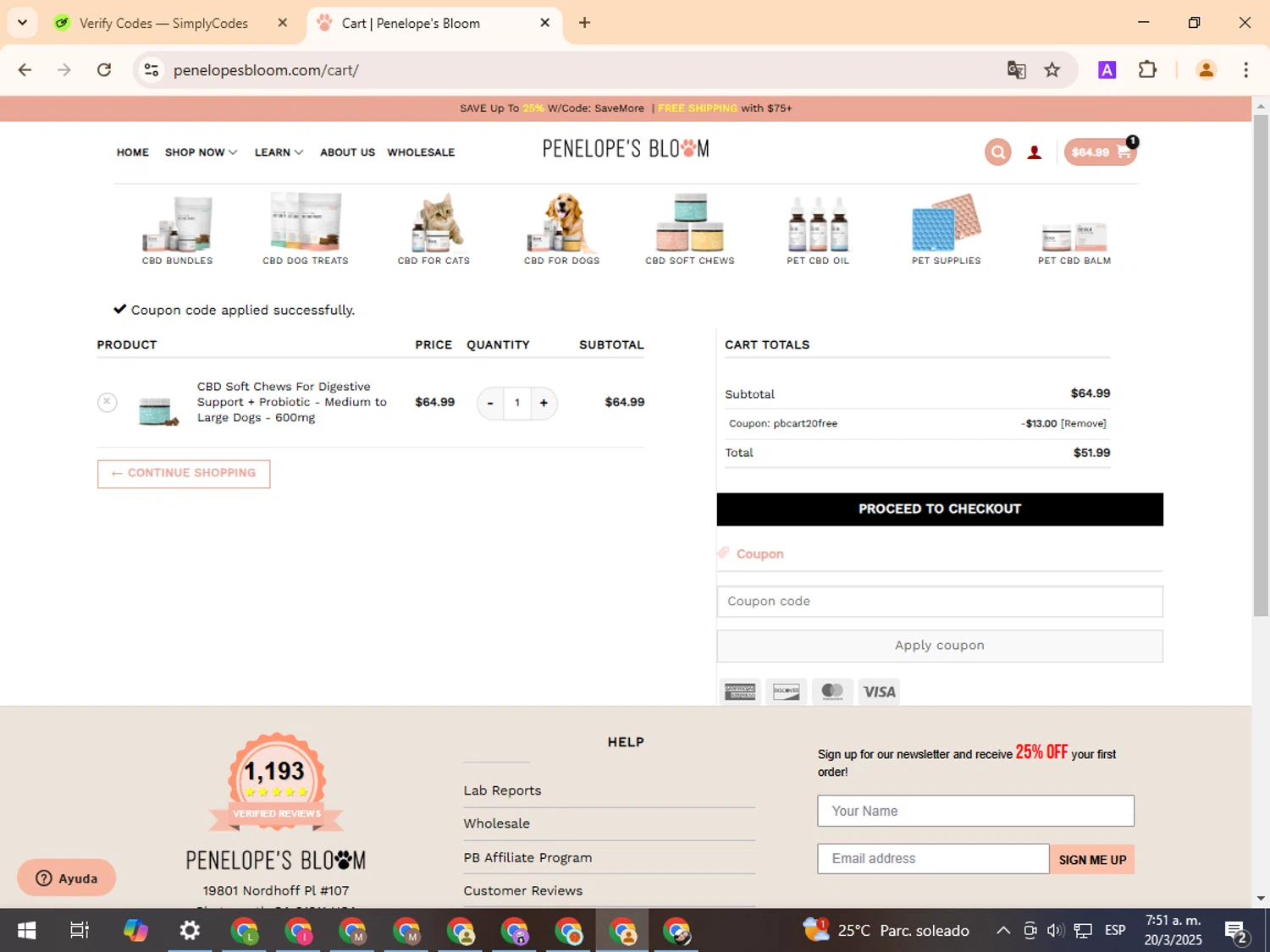
Task: Open the purple A extension icon
Action: (1107, 70)
